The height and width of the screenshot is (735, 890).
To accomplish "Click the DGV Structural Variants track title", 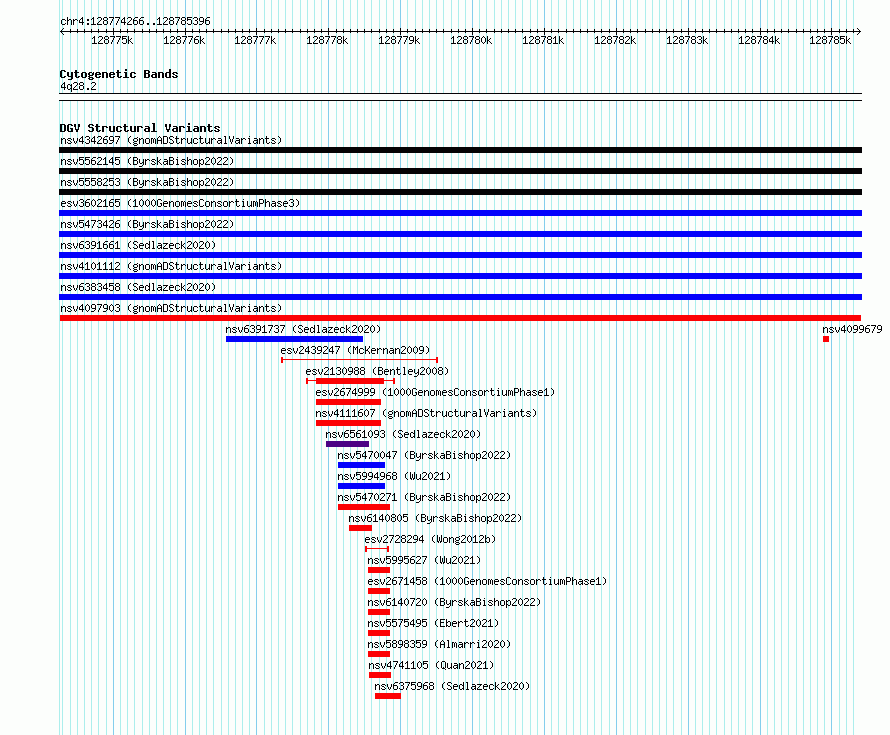I will 140,128.
